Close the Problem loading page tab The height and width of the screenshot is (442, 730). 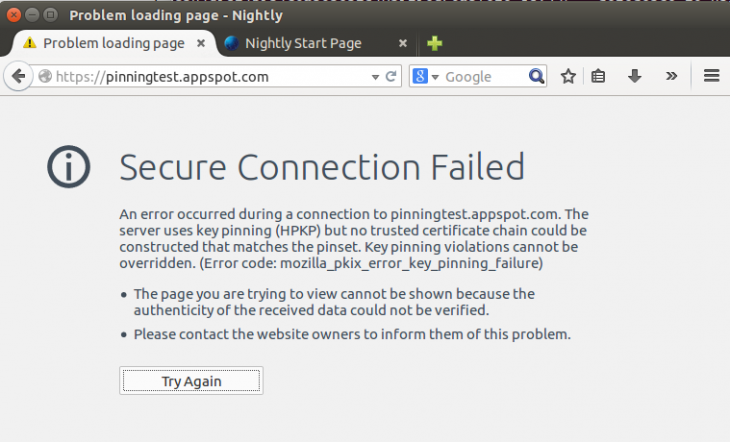click(201, 44)
